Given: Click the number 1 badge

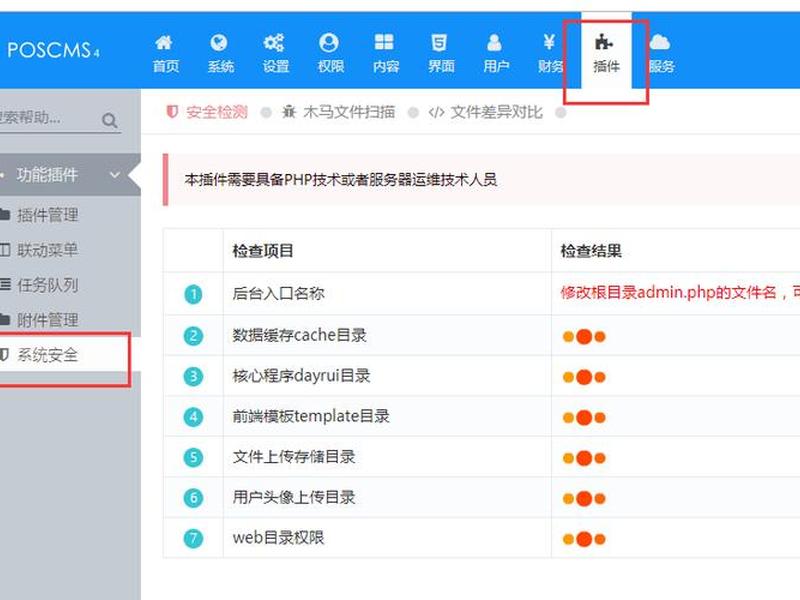Looking at the screenshot, I should [193, 294].
